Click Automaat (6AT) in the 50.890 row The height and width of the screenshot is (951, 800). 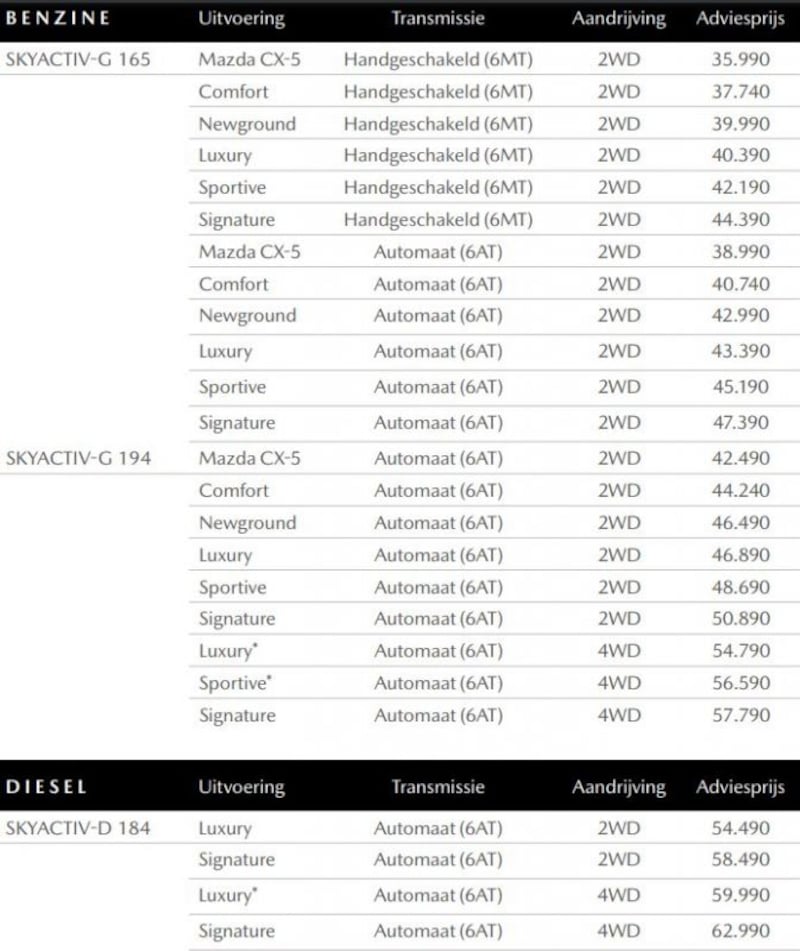(x=438, y=619)
